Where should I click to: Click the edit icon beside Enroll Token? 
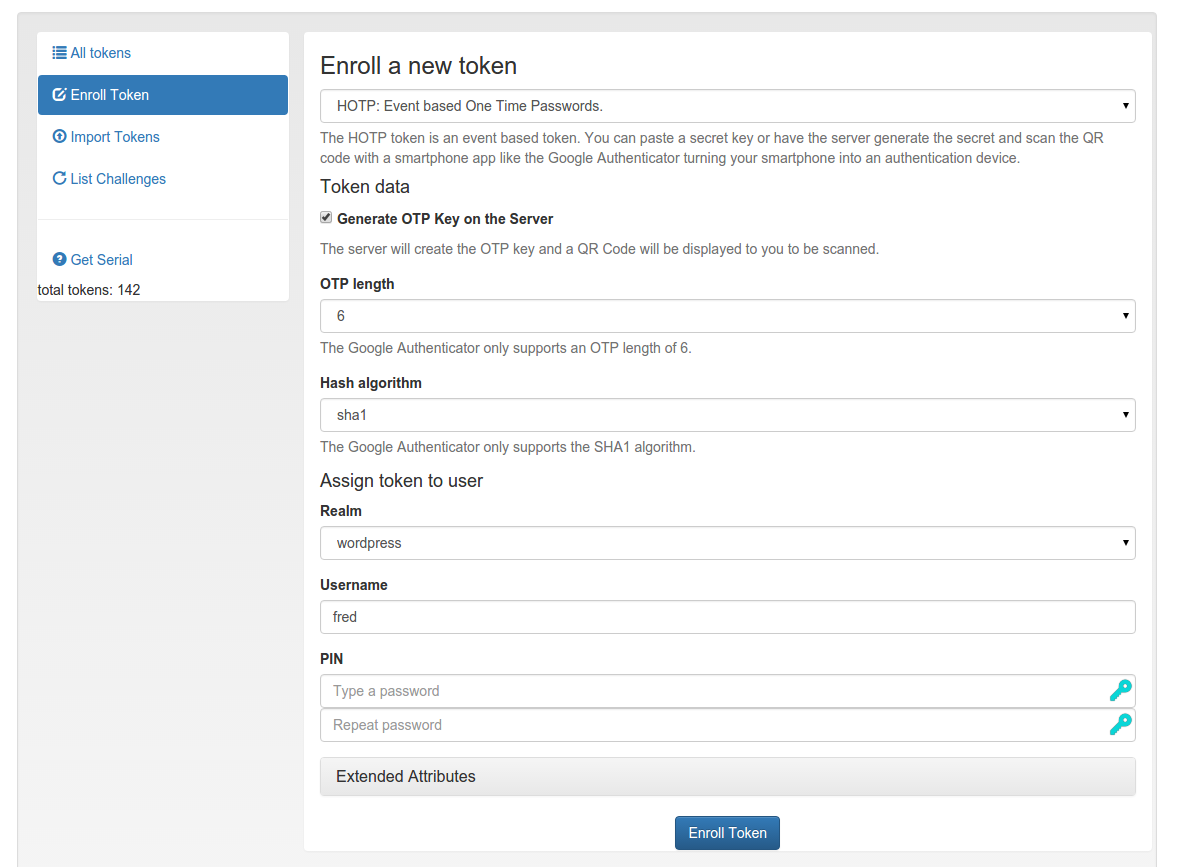[59, 95]
